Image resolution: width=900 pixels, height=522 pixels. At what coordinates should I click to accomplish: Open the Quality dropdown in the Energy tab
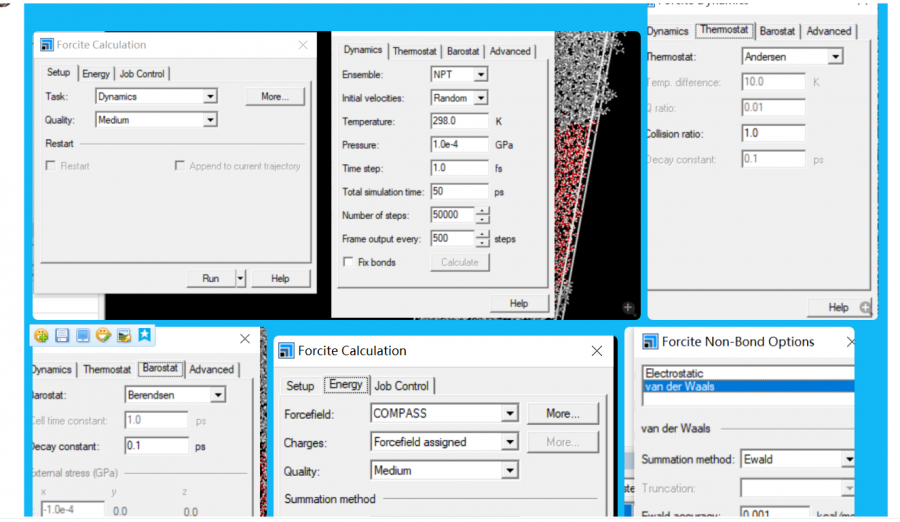[510, 470]
